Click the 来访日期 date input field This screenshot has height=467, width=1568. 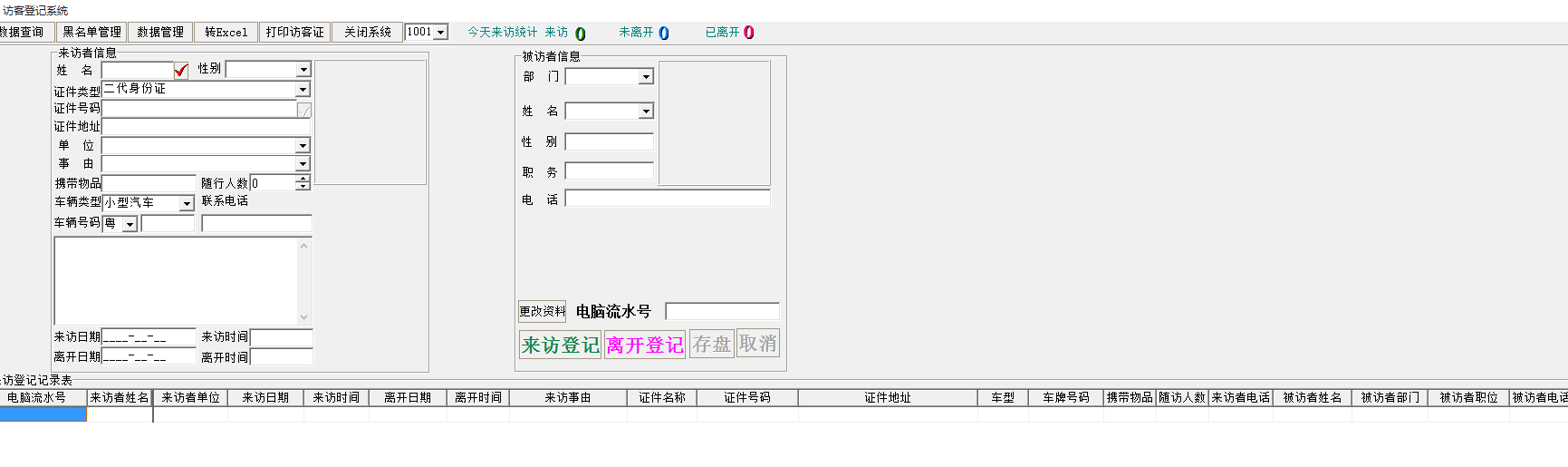click(x=149, y=337)
